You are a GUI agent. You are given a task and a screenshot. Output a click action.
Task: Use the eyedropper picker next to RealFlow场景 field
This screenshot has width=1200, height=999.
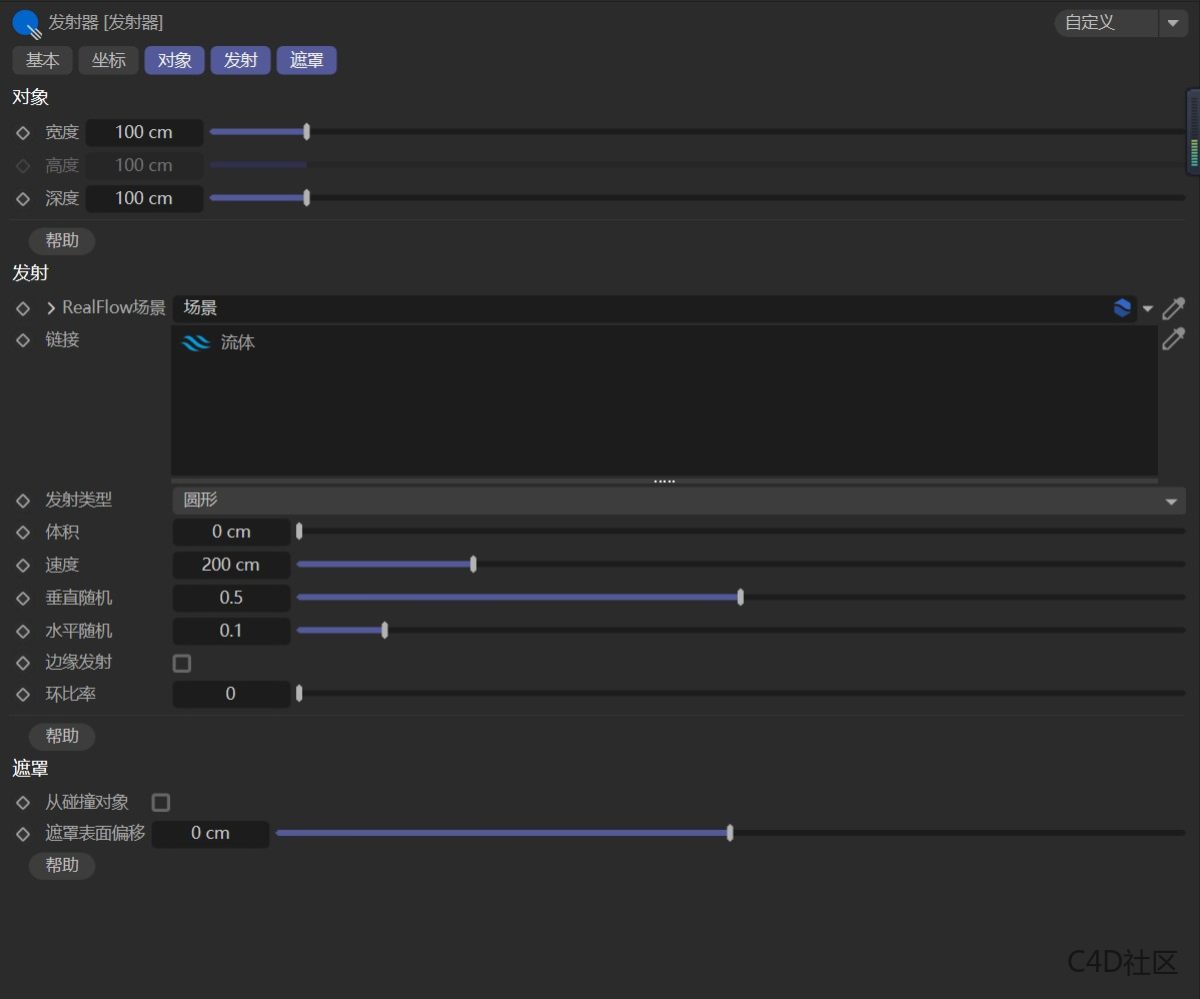pyautogui.click(x=1172, y=307)
